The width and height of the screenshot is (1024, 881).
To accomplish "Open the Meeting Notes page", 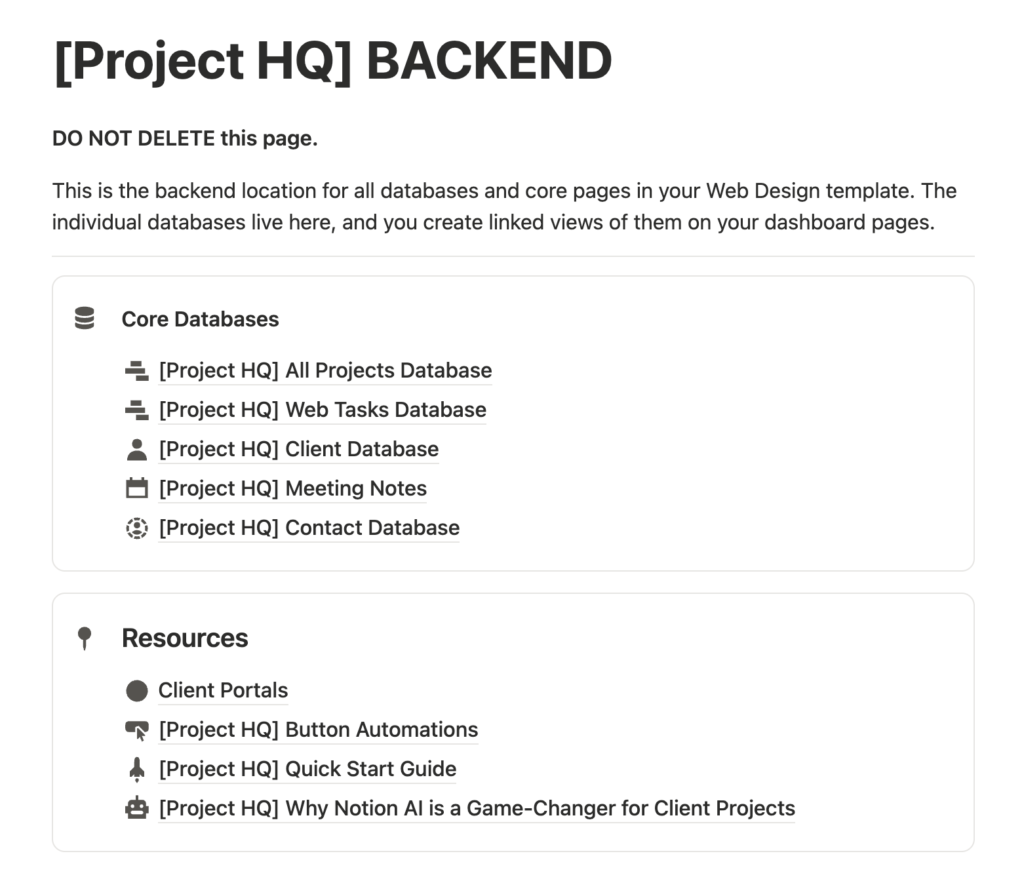I will pos(291,488).
